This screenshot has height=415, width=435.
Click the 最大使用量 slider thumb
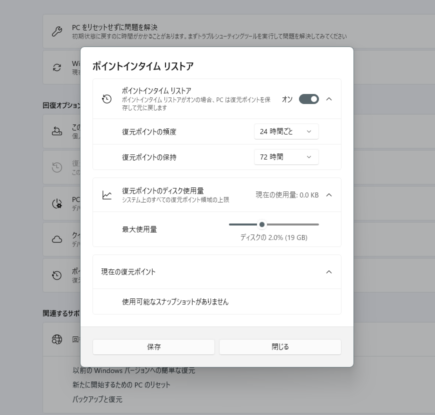pos(262,224)
